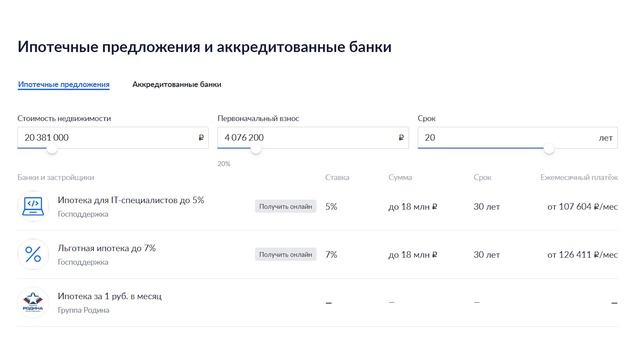Click Получить онлайн for Льготная ипотека
The height and width of the screenshot is (360, 640).
click(285, 254)
